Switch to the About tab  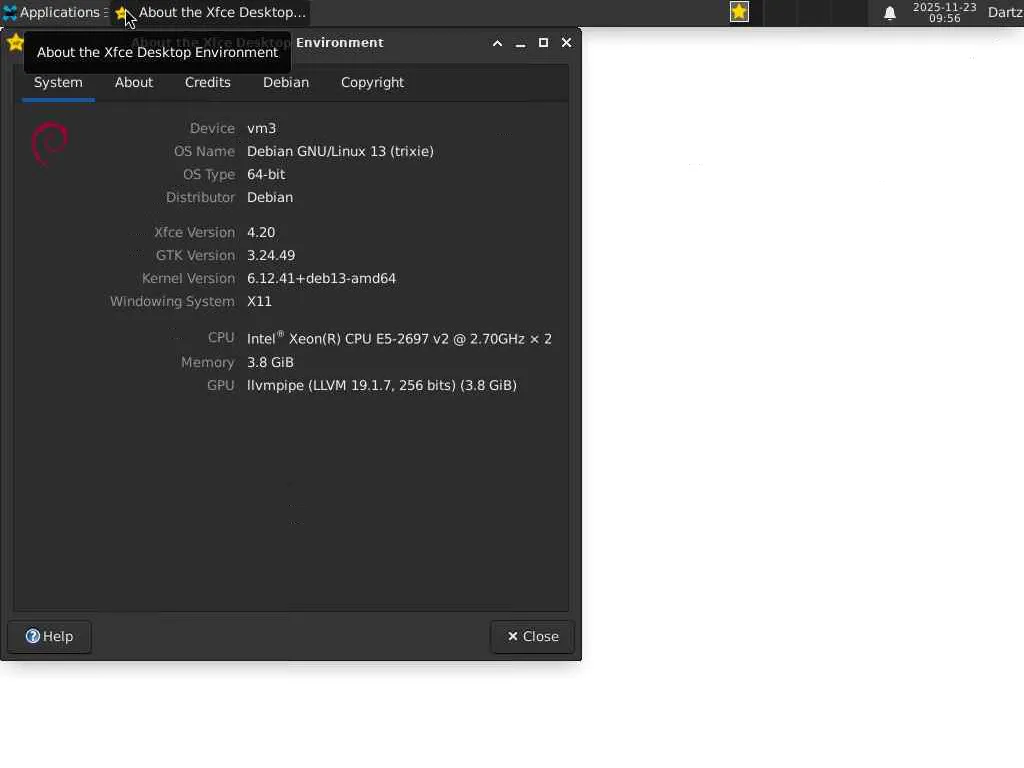(134, 83)
